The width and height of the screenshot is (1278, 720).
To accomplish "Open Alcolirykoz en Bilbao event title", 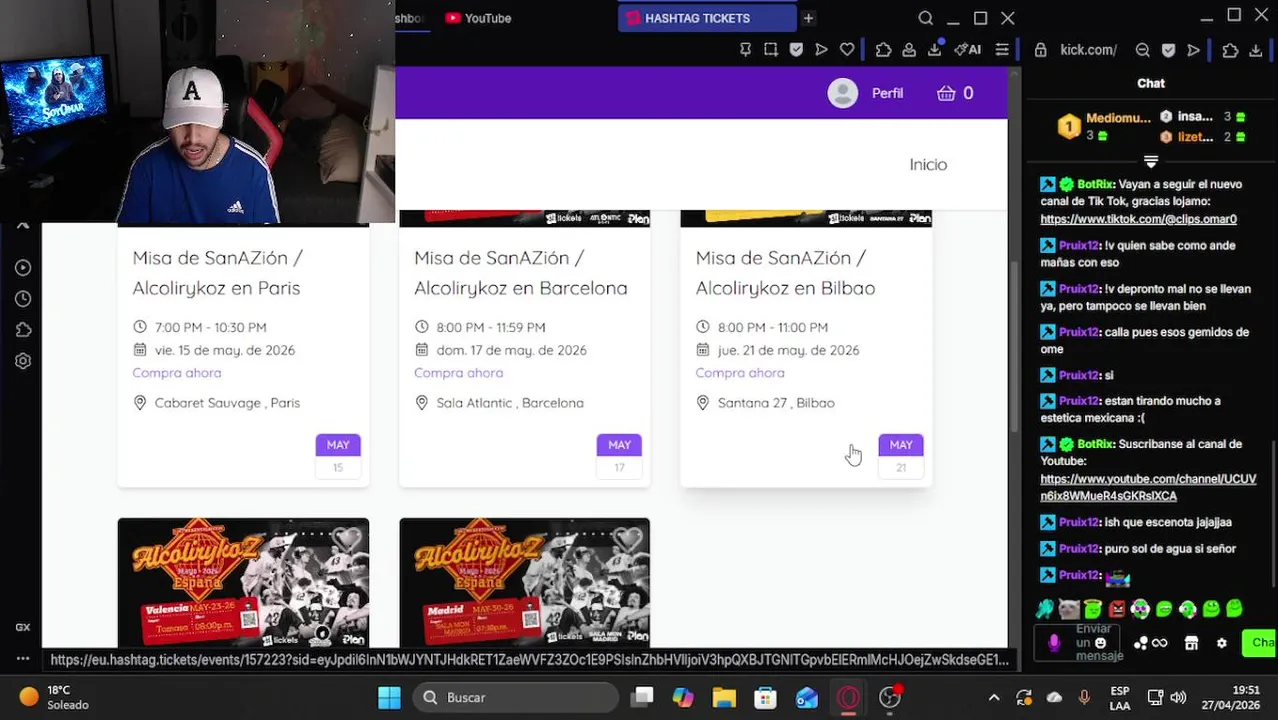I will [x=785, y=273].
